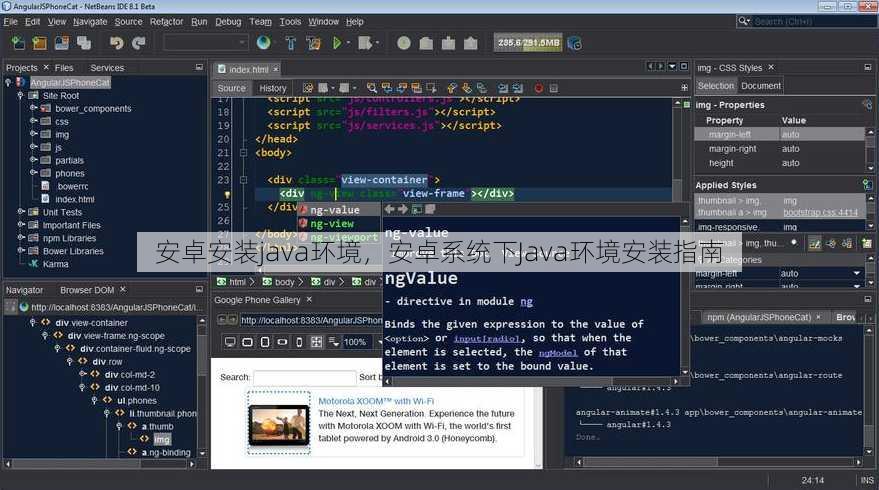Click the Motorola XOOM tablet thumbnail
879x490 pixels.
(x=279, y=423)
